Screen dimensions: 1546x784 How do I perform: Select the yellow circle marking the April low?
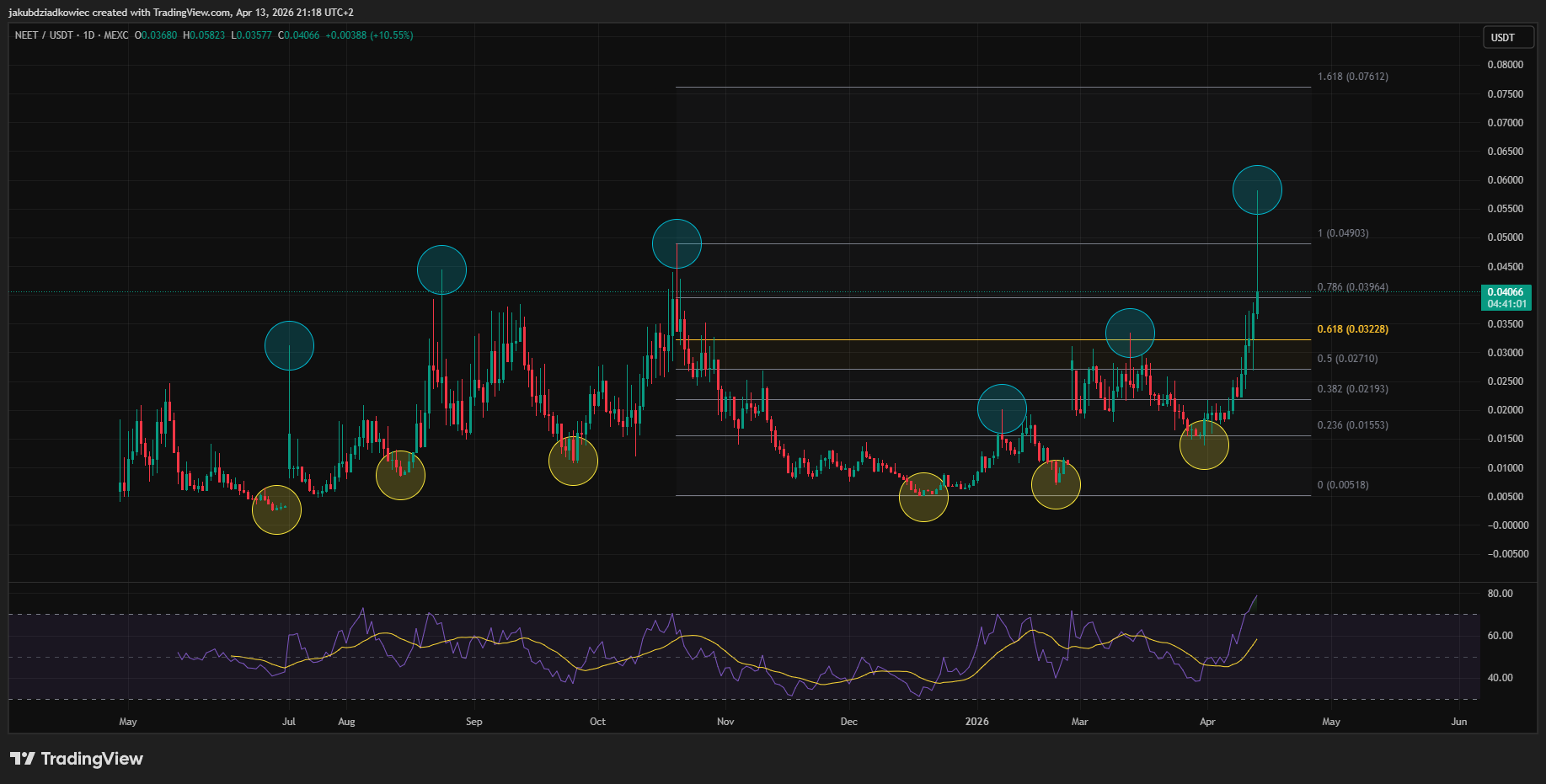coord(1204,445)
